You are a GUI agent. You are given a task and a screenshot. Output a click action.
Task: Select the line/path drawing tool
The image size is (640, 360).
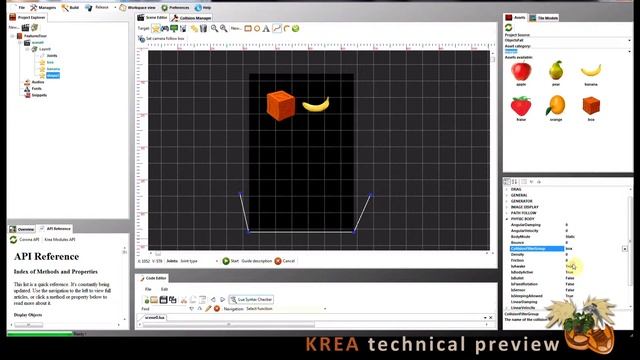click(277, 28)
